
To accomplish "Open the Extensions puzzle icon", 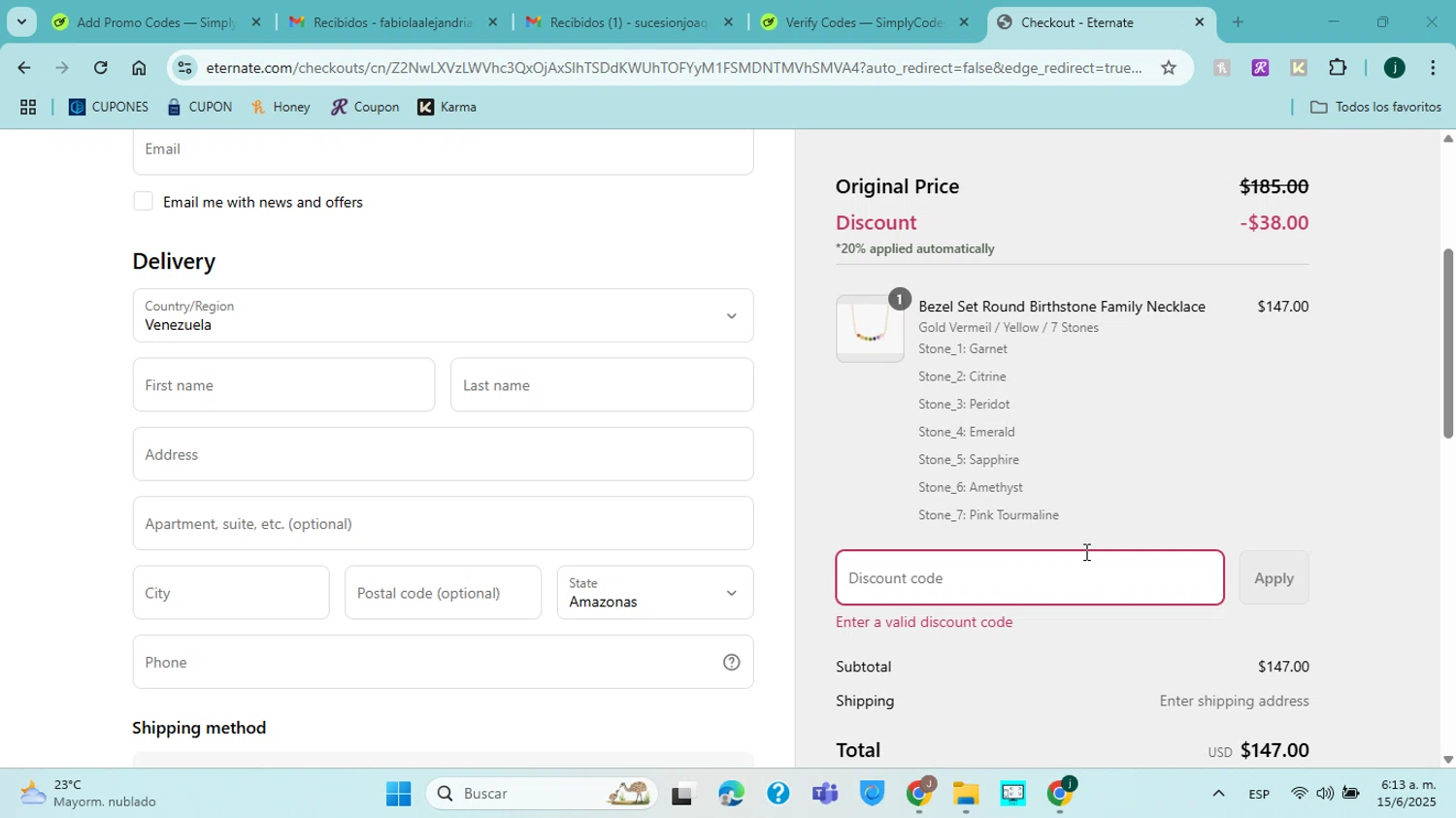I will [1338, 68].
